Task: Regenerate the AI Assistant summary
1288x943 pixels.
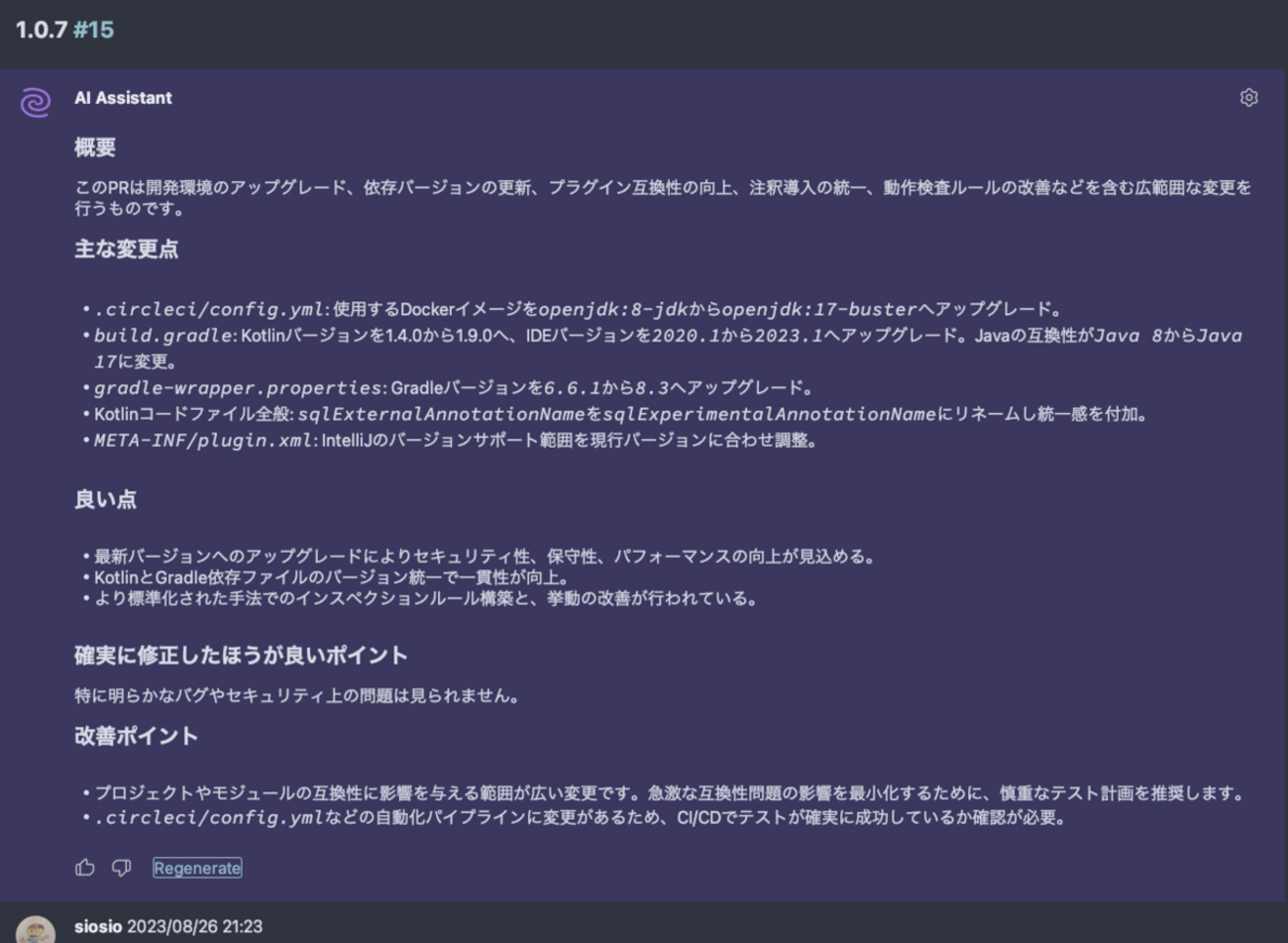Action: (197, 868)
